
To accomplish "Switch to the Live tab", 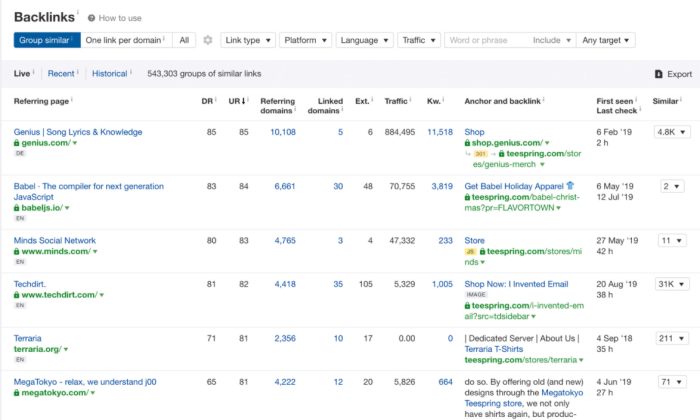I will (x=22, y=74).
